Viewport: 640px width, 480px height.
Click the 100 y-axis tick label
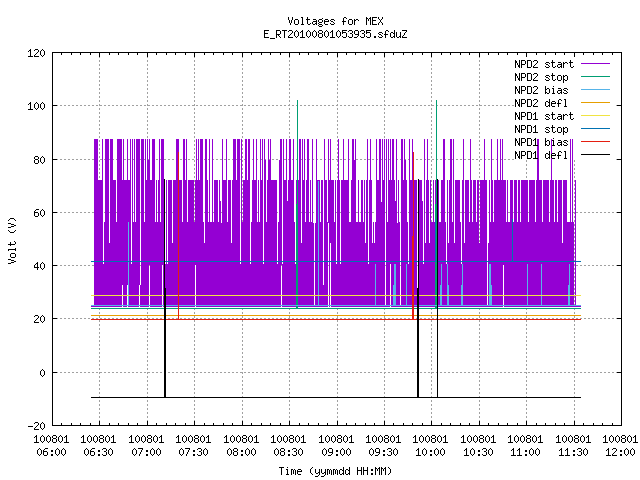pos(36,107)
